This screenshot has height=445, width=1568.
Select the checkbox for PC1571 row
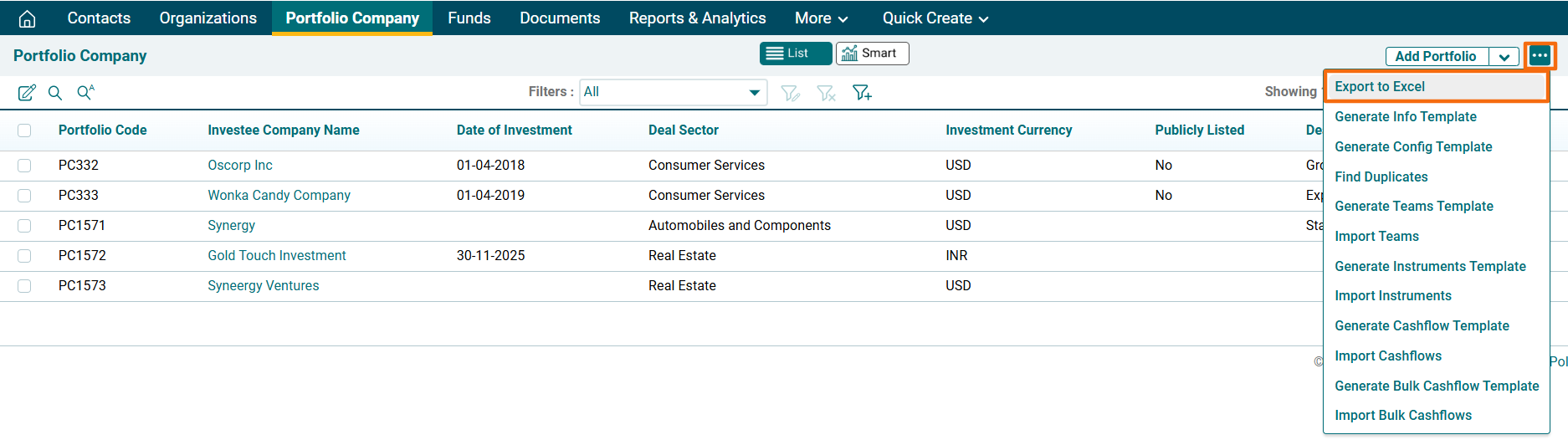(24, 226)
